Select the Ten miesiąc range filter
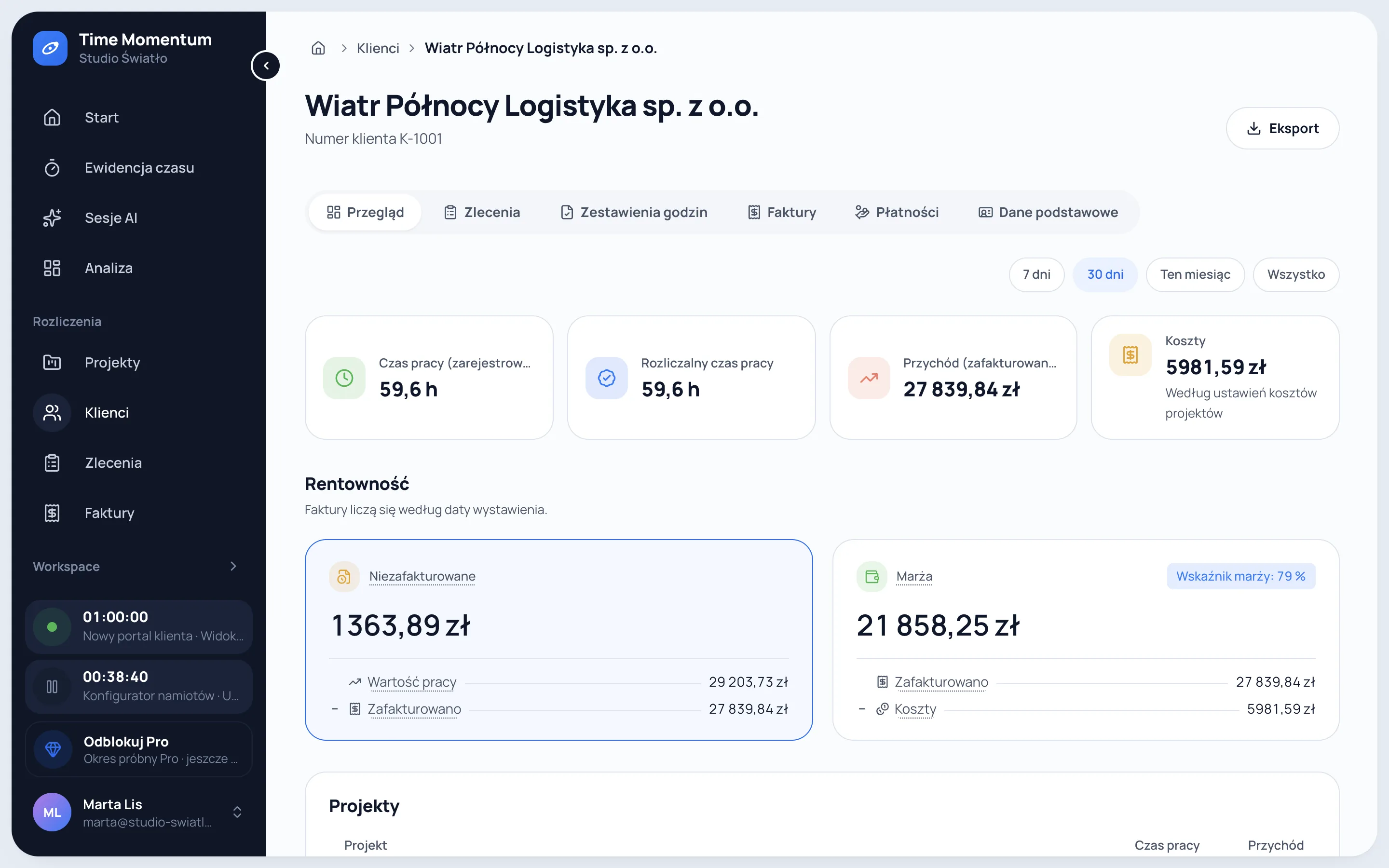This screenshot has height=868, width=1389. pos(1195,274)
